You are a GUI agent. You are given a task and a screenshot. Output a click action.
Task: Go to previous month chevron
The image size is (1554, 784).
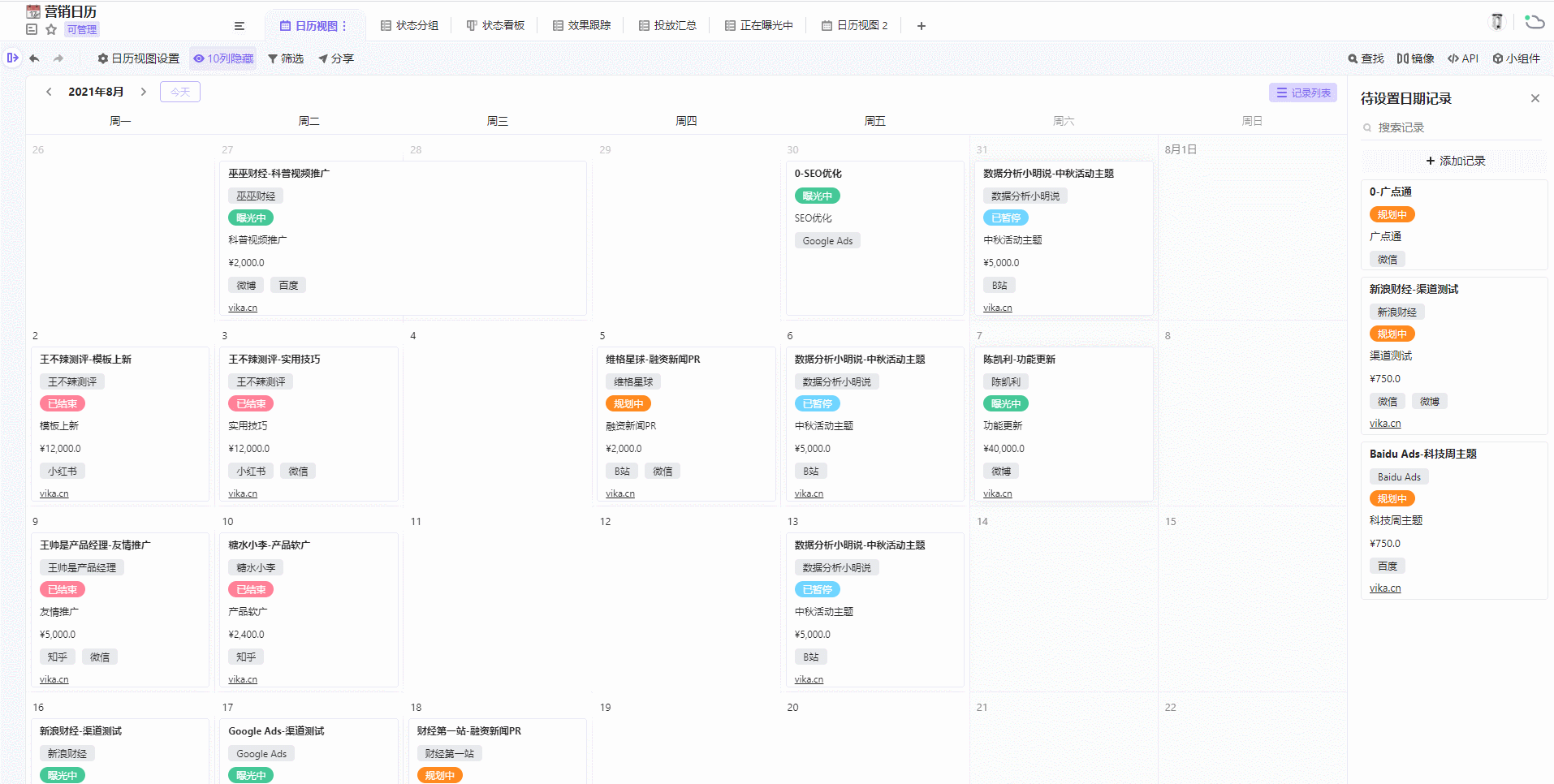49,92
